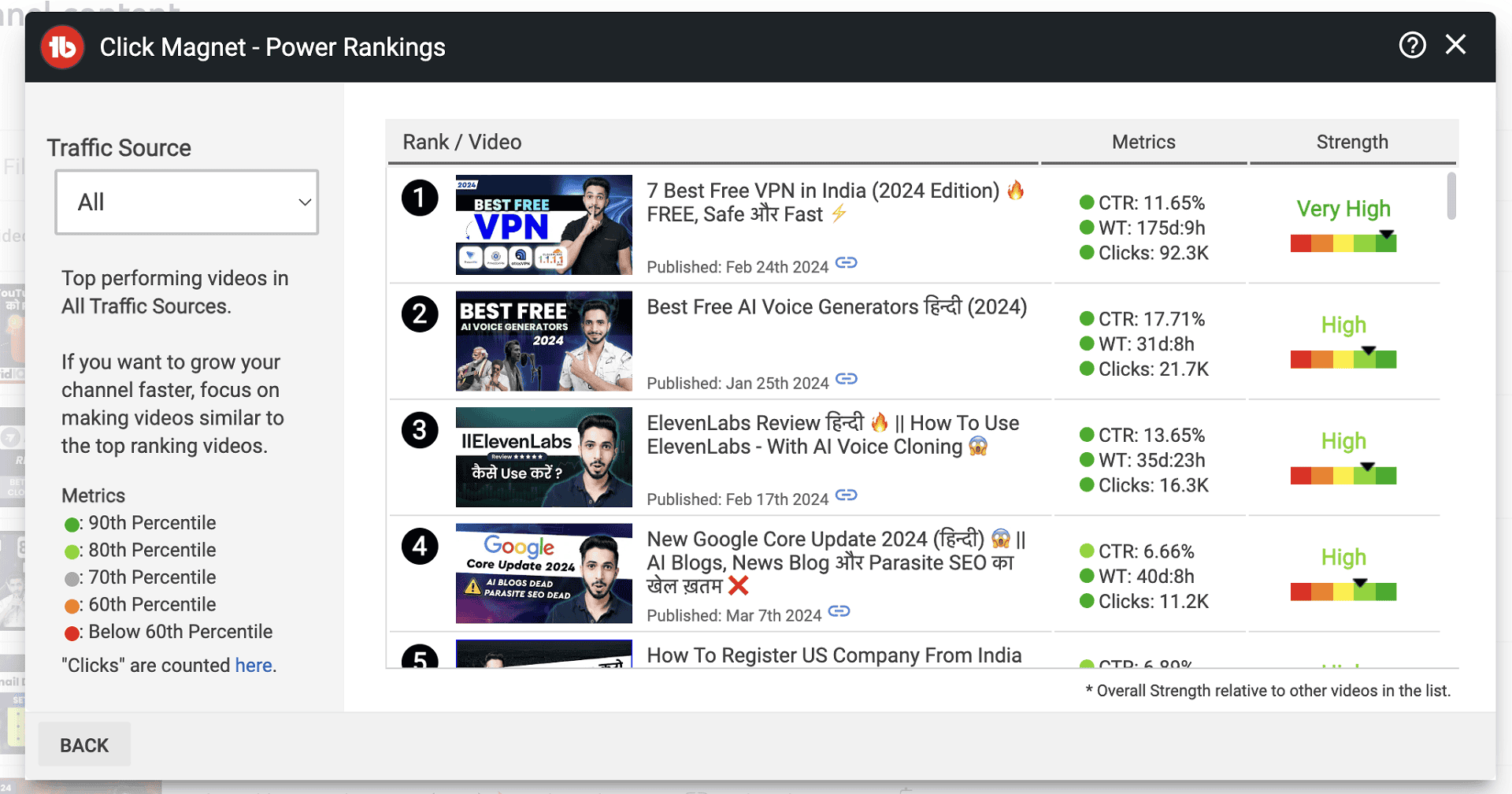Click the rank 3 number badge
This screenshot has width=1512, height=794.
coord(420,430)
